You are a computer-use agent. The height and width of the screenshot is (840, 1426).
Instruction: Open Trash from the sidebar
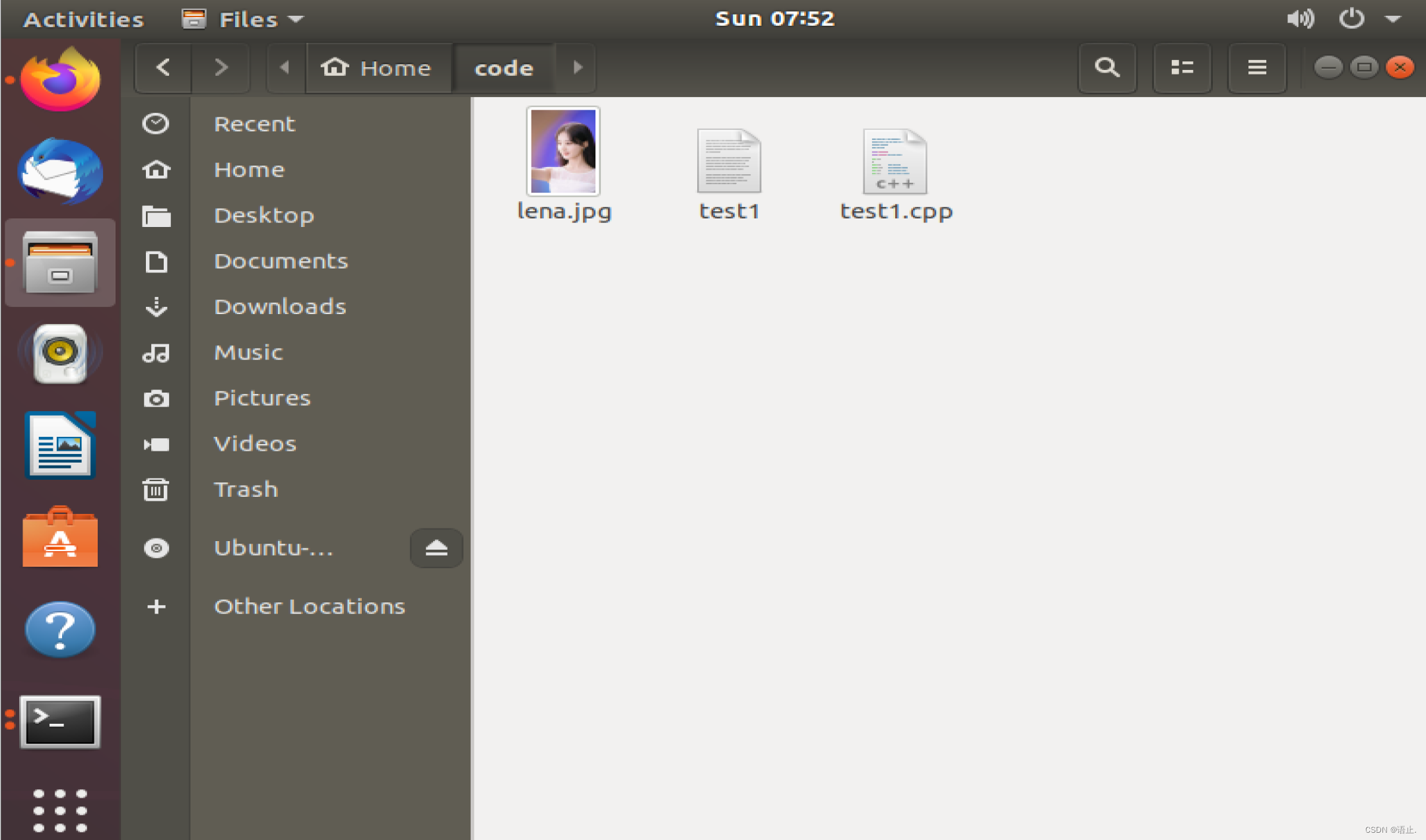(x=246, y=490)
